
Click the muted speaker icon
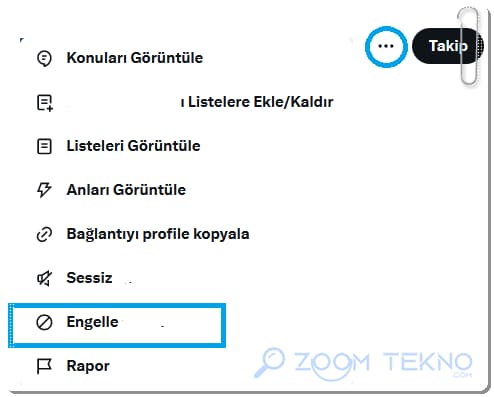pos(44,278)
